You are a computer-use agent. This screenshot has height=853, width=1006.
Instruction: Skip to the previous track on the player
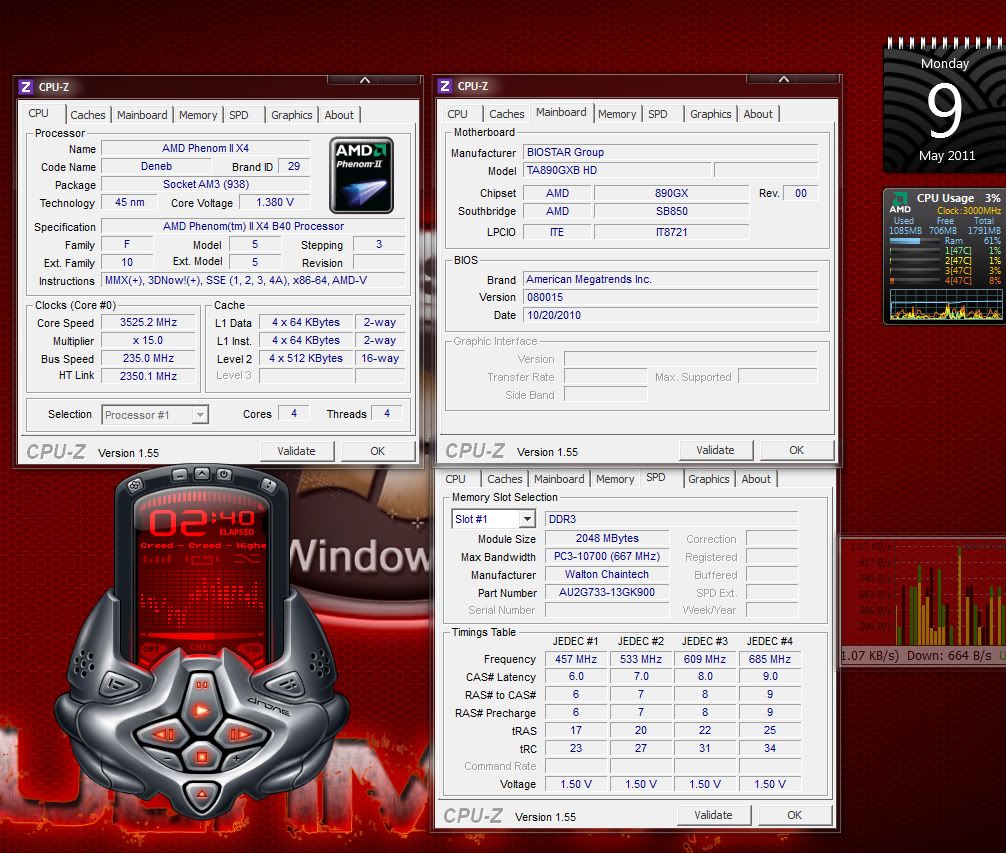click(x=164, y=734)
